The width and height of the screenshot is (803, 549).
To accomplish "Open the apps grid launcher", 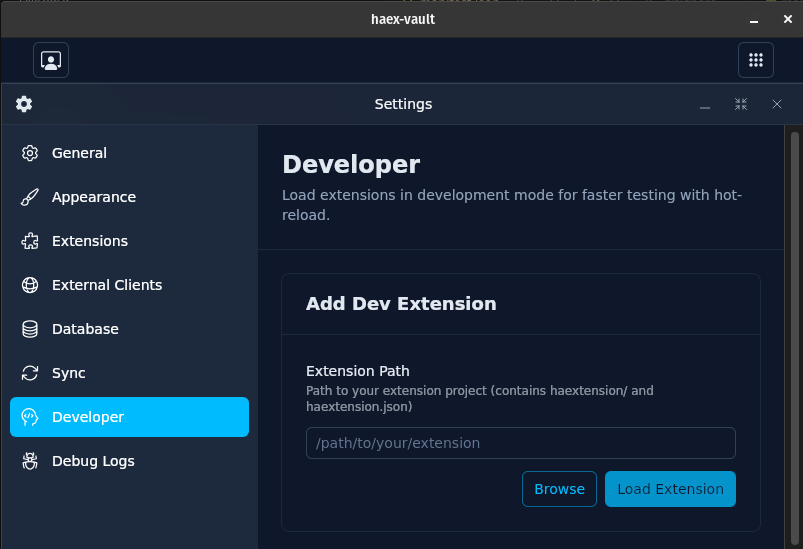I will 755,60.
